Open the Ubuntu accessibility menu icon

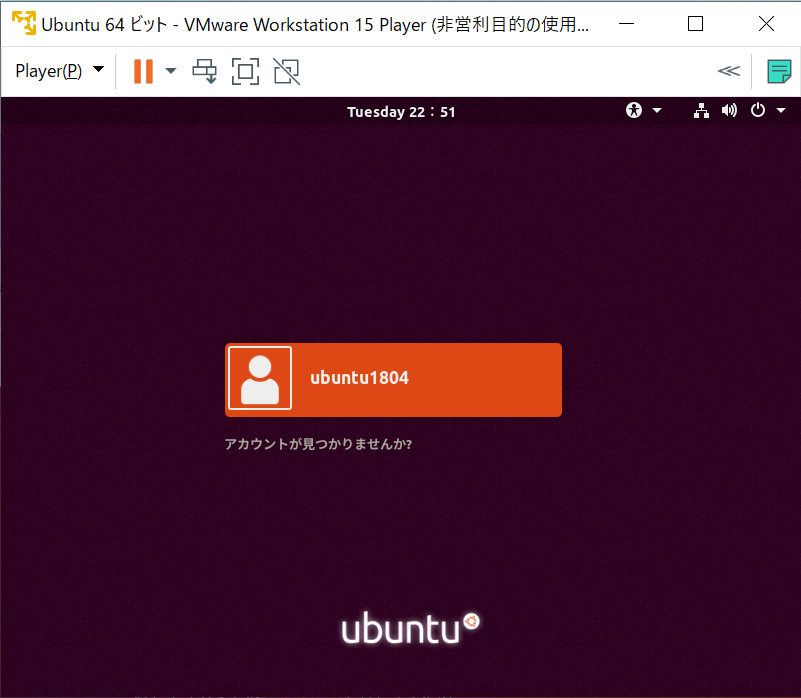(x=634, y=110)
